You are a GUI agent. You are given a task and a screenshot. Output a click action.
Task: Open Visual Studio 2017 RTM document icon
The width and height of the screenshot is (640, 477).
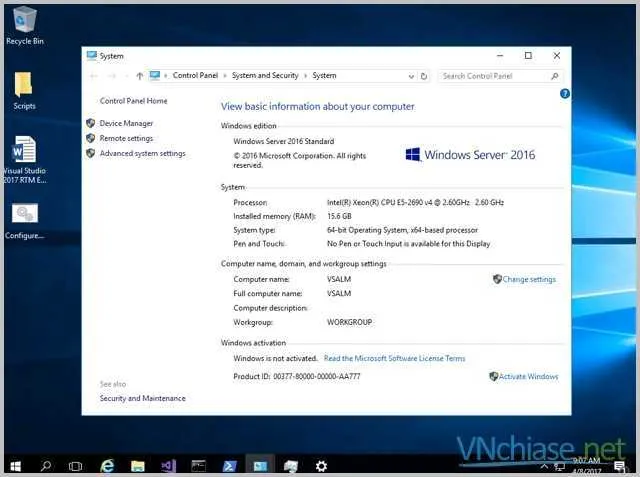pyautogui.click(x=24, y=159)
